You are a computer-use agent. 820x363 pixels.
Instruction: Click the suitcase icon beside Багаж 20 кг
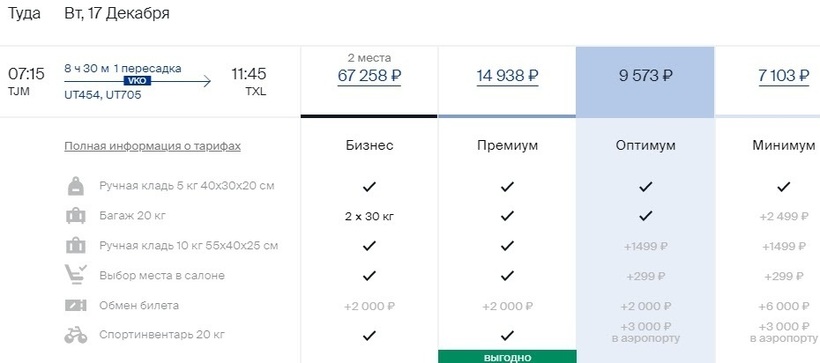[x=76, y=215]
